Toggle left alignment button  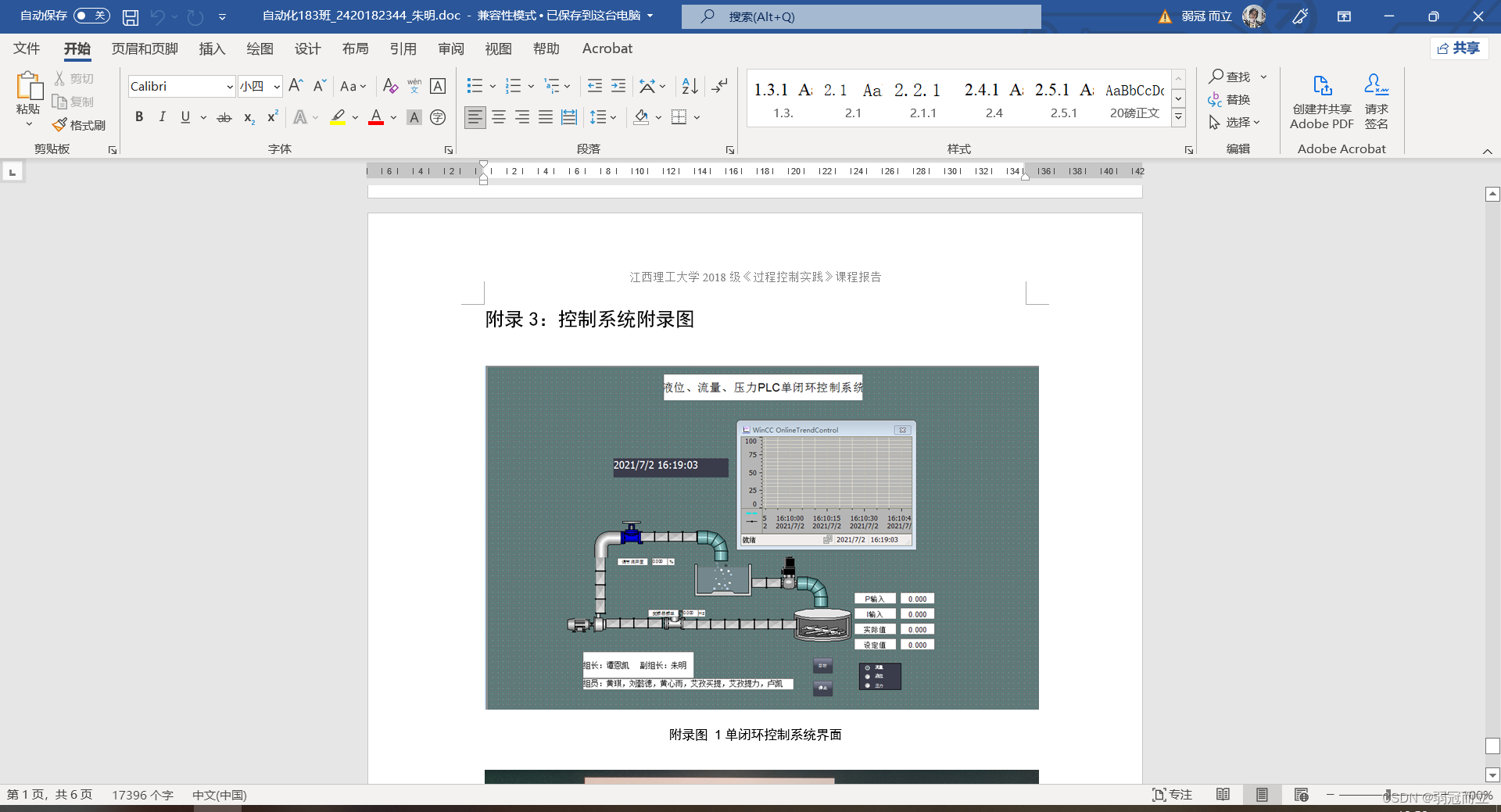(x=475, y=117)
